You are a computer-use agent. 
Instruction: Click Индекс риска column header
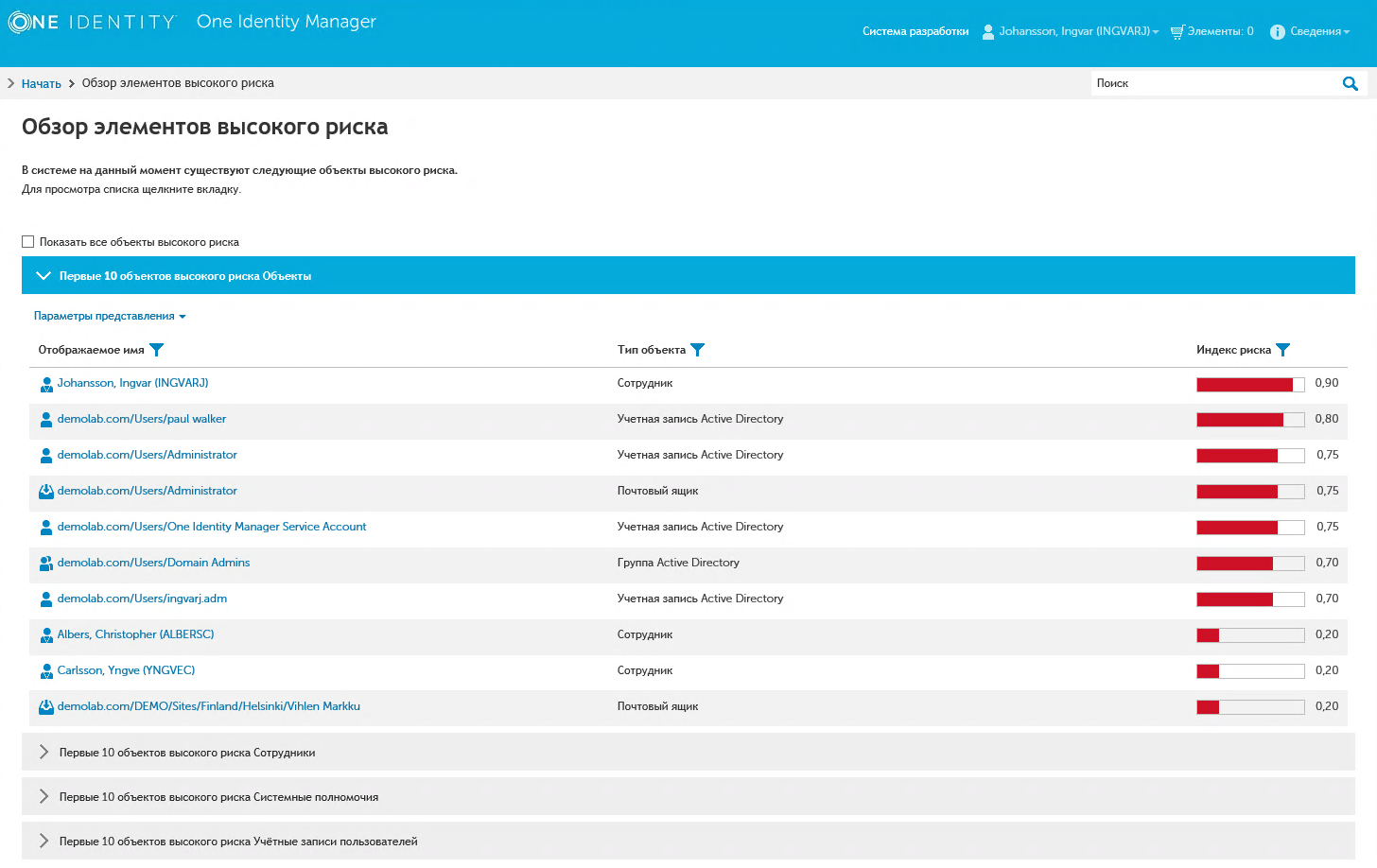1233,350
